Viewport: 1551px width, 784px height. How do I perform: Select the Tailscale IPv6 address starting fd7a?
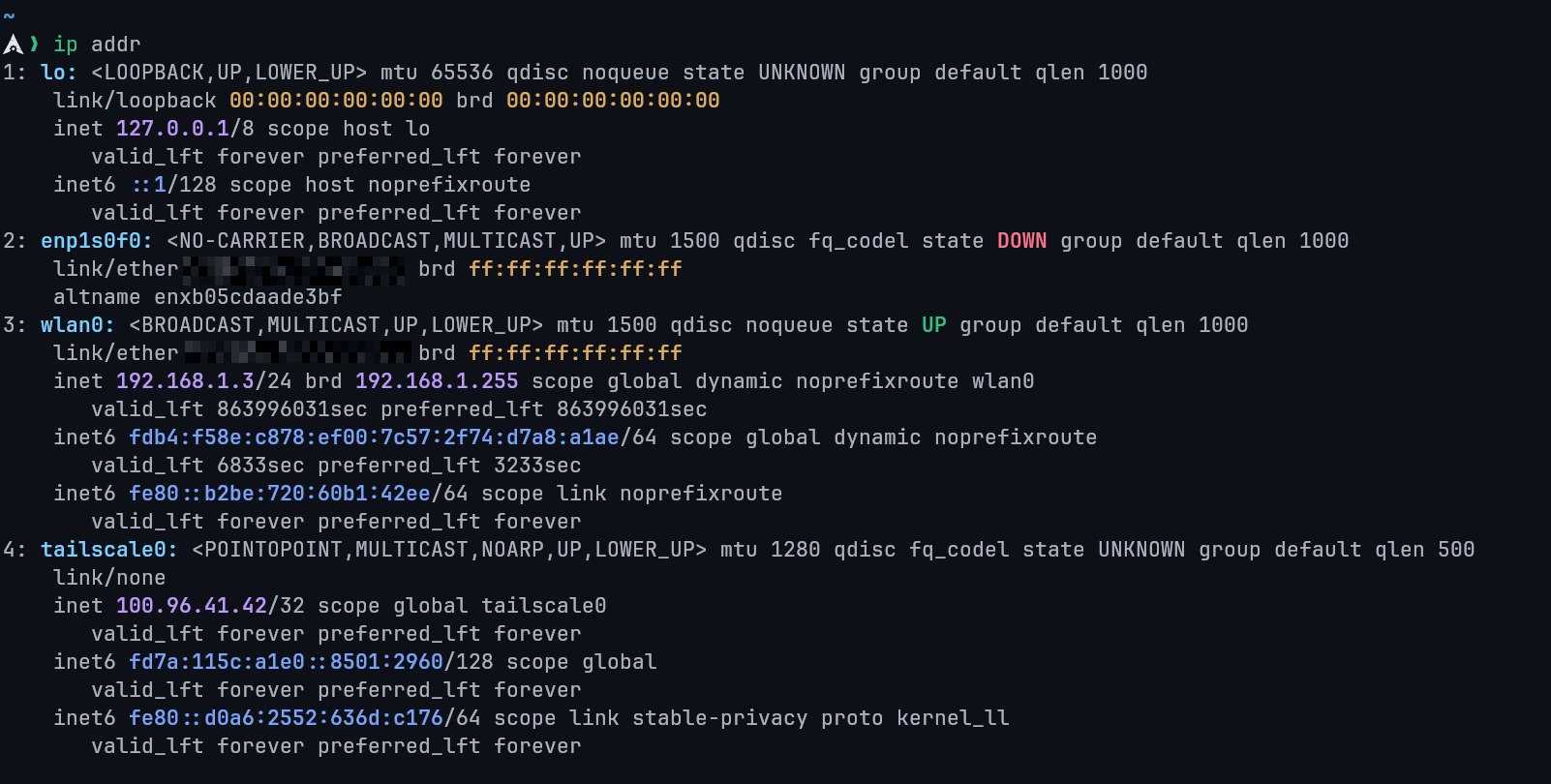(286, 662)
